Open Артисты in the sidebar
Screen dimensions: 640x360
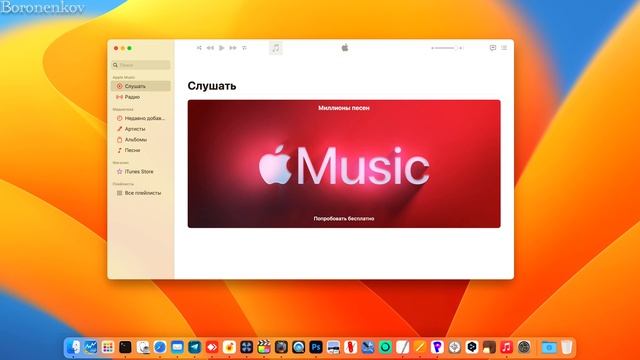pyautogui.click(x=141, y=129)
